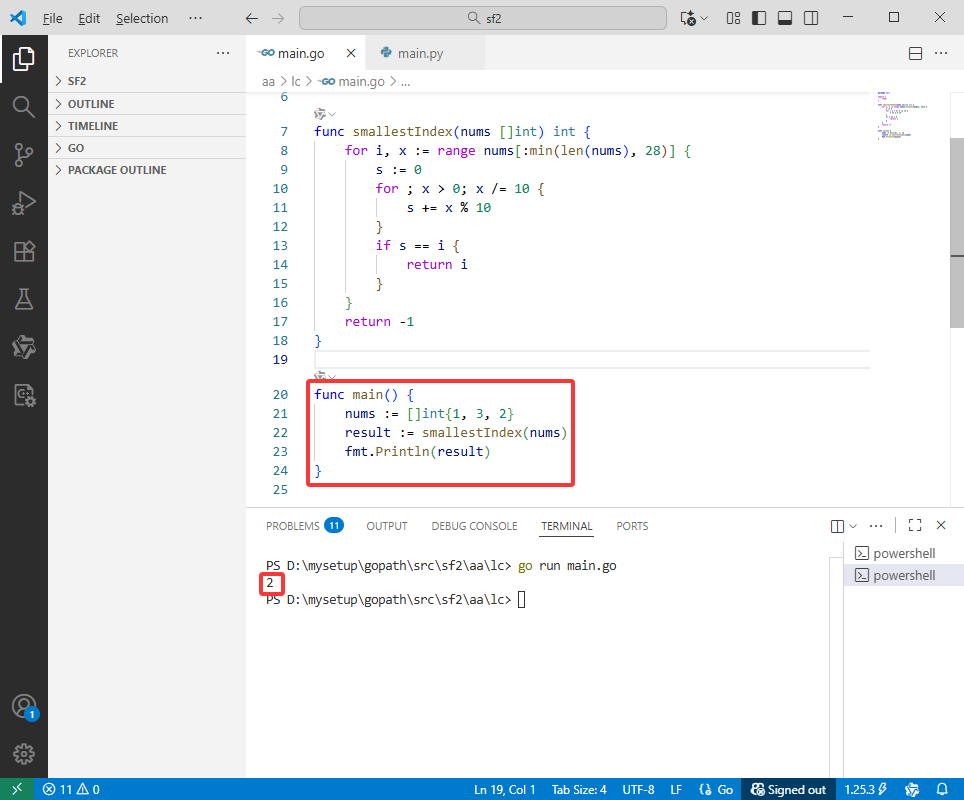Close the terminal panel
Viewport: 964px width, 800px height.
pyautogui.click(x=941, y=525)
